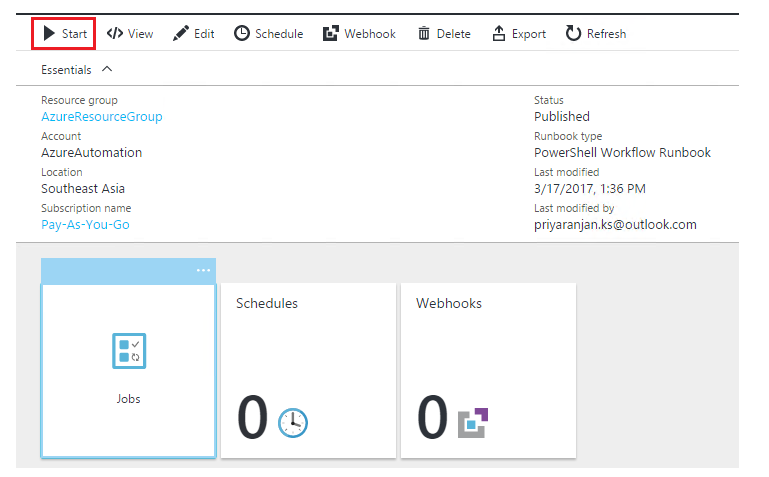Image resolution: width=769 pixels, height=477 pixels.
Task: Click the Export upload icon
Action: point(499,33)
